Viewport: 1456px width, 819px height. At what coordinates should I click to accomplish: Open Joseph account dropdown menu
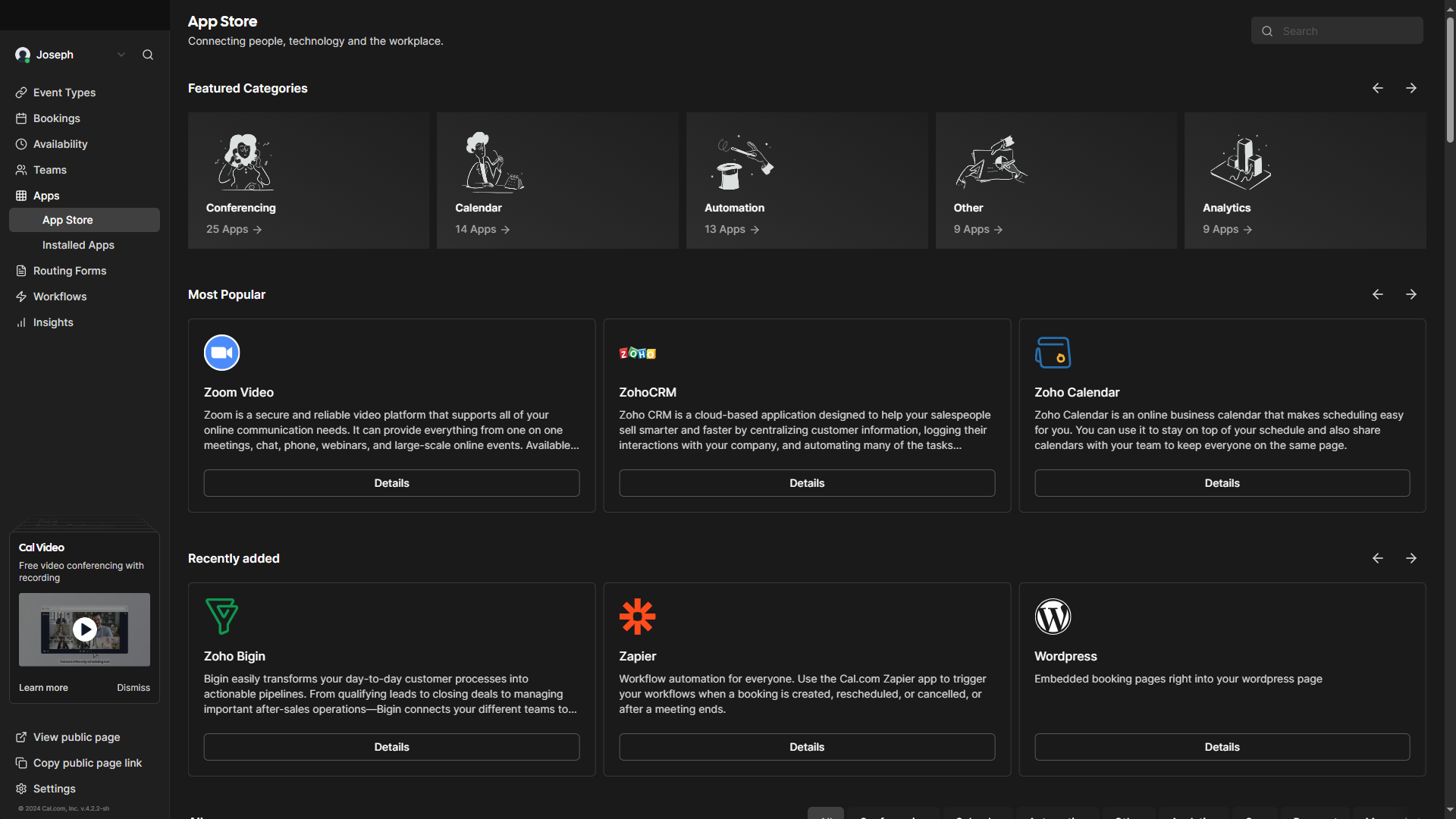pos(119,55)
